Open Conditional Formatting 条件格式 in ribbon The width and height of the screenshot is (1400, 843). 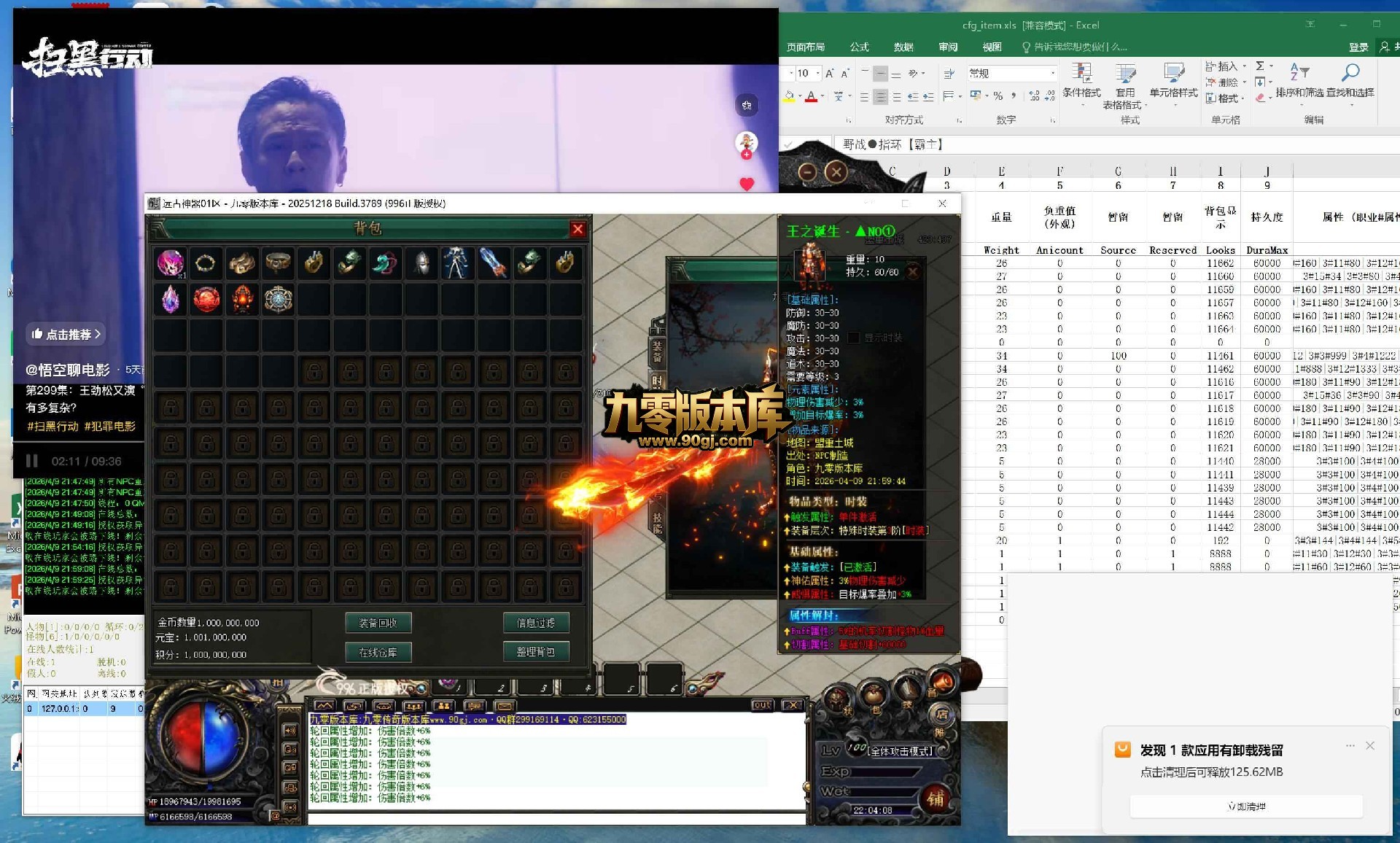1081,80
